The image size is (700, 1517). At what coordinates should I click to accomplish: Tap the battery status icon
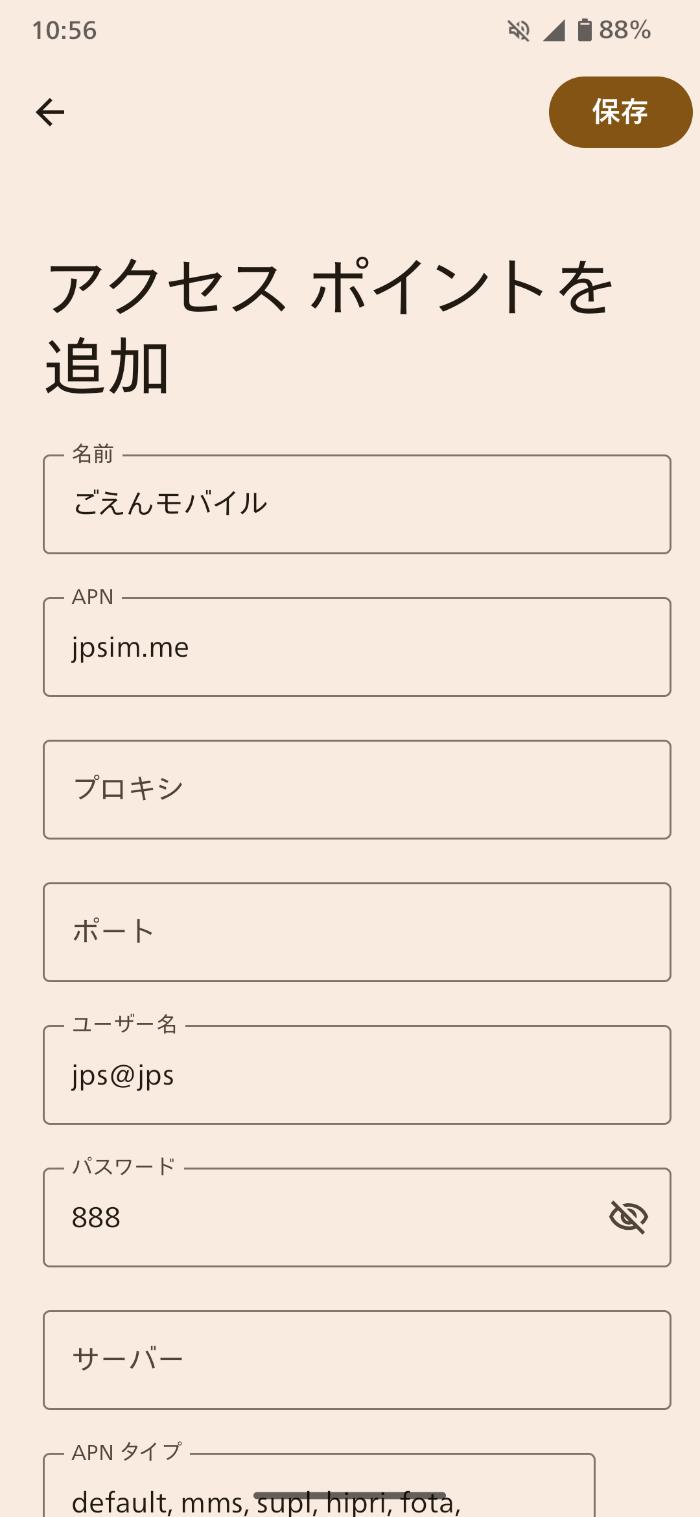click(x=585, y=31)
